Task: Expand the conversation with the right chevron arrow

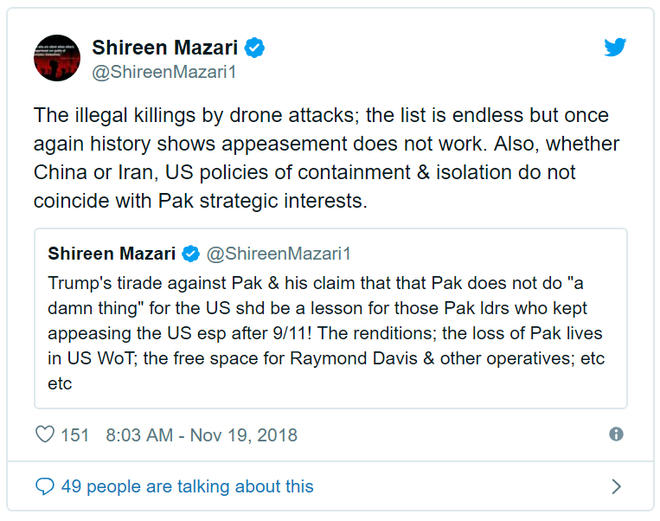Action: pos(616,486)
